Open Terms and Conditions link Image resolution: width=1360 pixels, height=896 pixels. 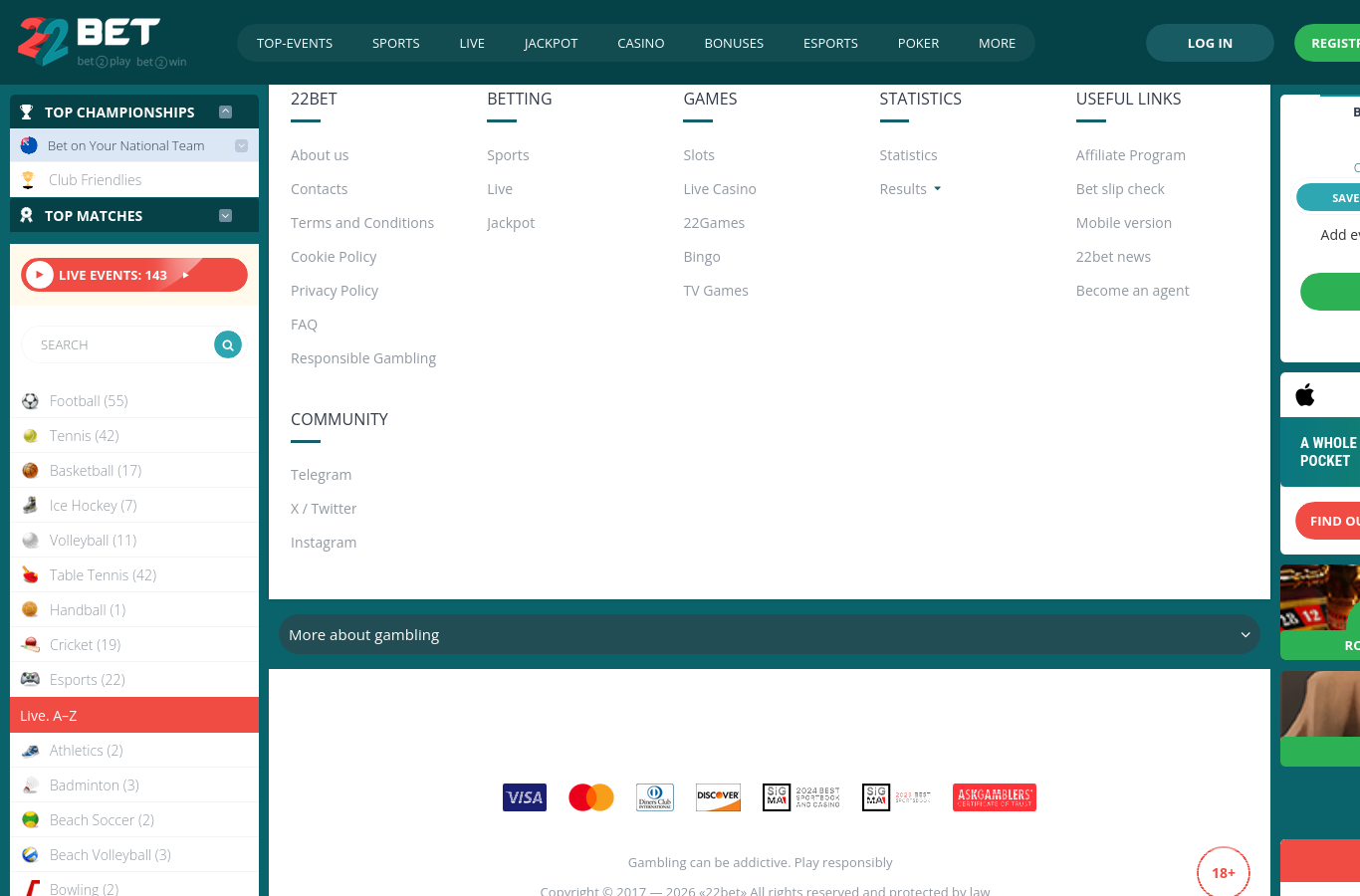362,223
